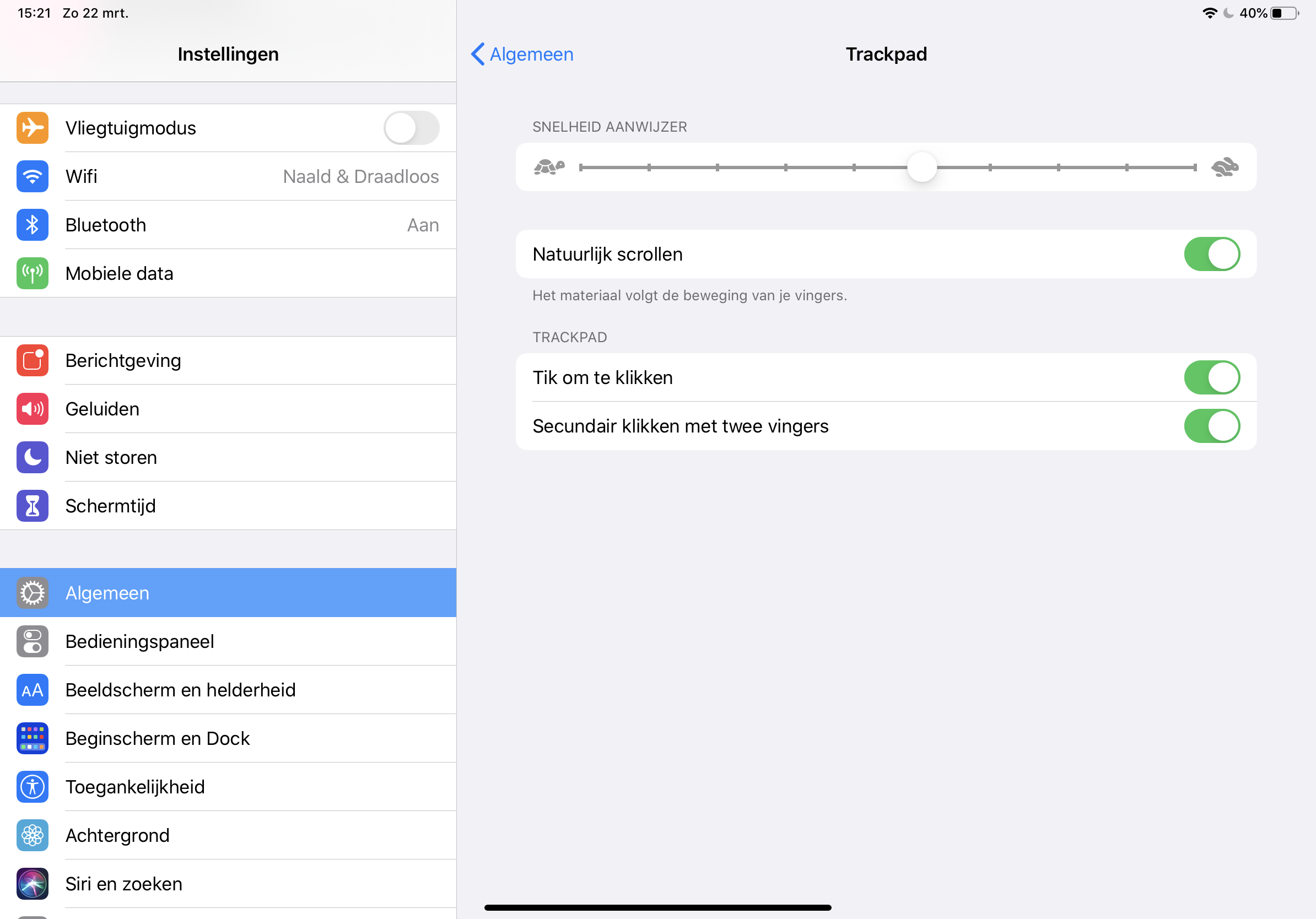Turn off Natuurlijk scrollen
Viewport: 1316px width, 919px height.
pyautogui.click(x=1212, y=255)
